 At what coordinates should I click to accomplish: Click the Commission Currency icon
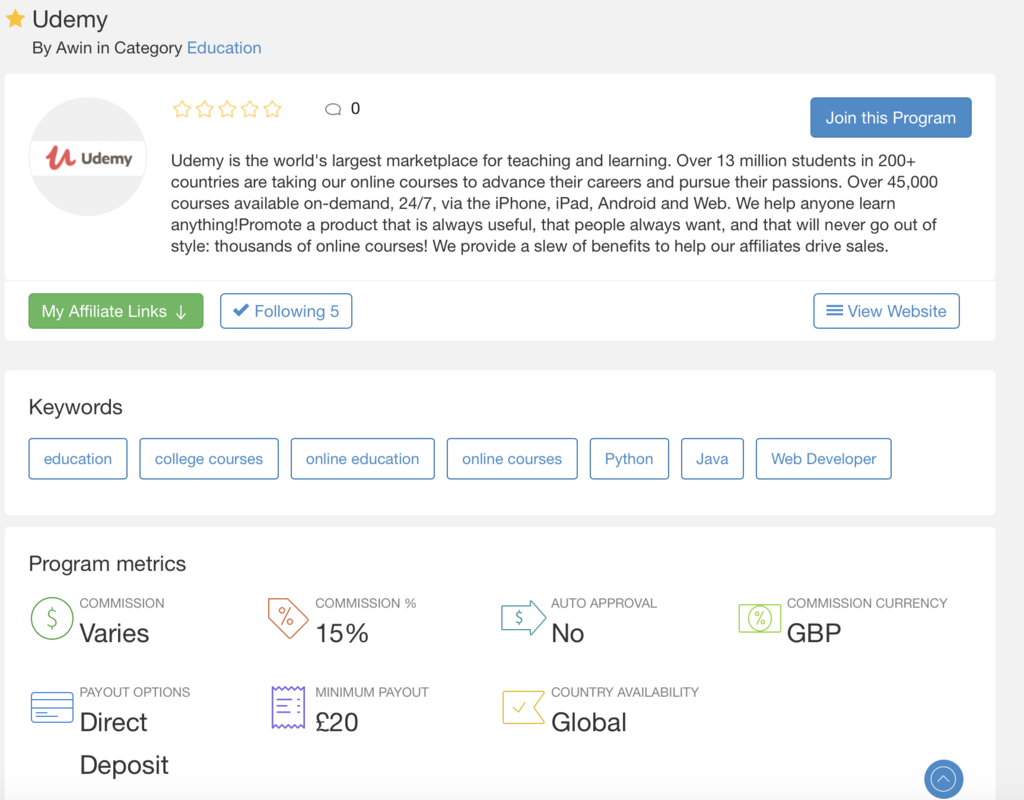coord(759,619)
